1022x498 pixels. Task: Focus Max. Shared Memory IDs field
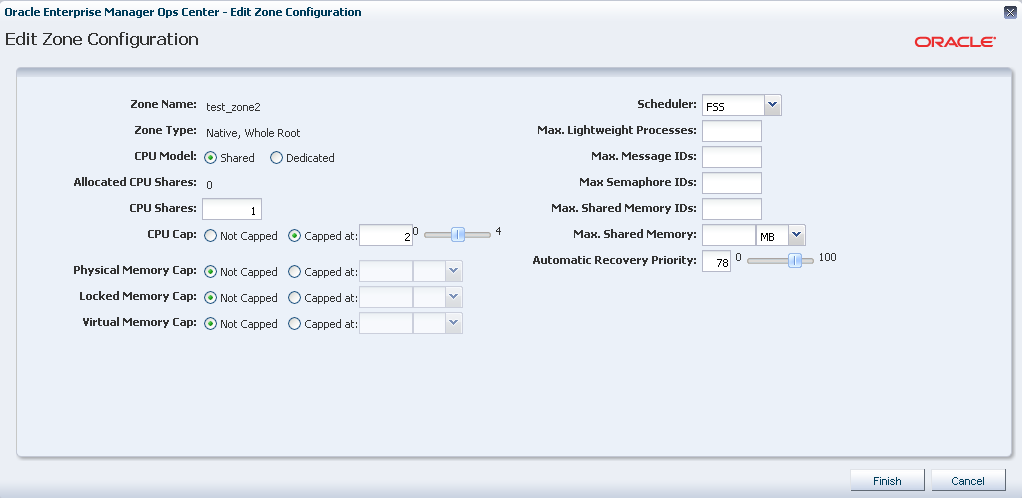(732, 209)
